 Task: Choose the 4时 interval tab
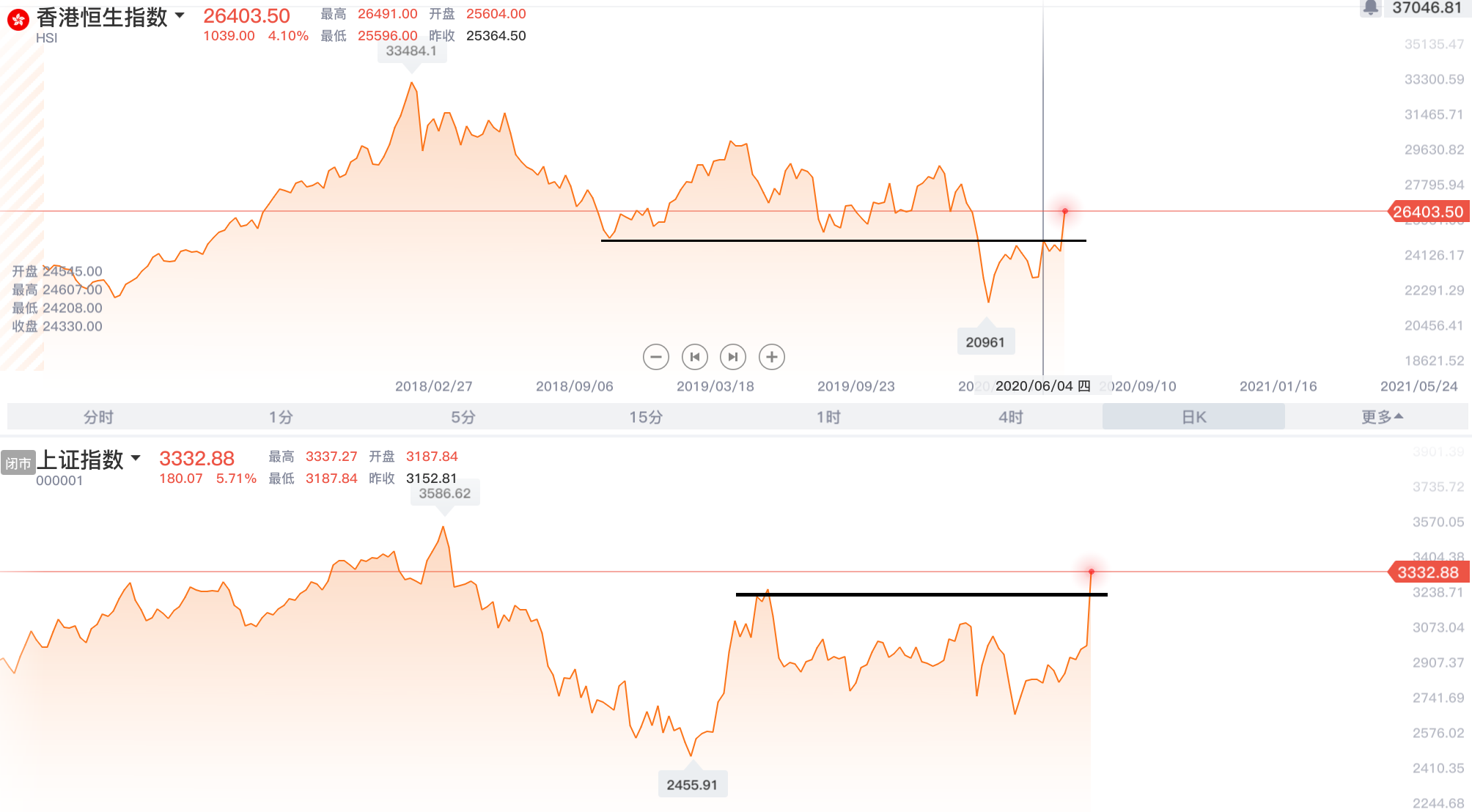click(x=1011, y=417)
